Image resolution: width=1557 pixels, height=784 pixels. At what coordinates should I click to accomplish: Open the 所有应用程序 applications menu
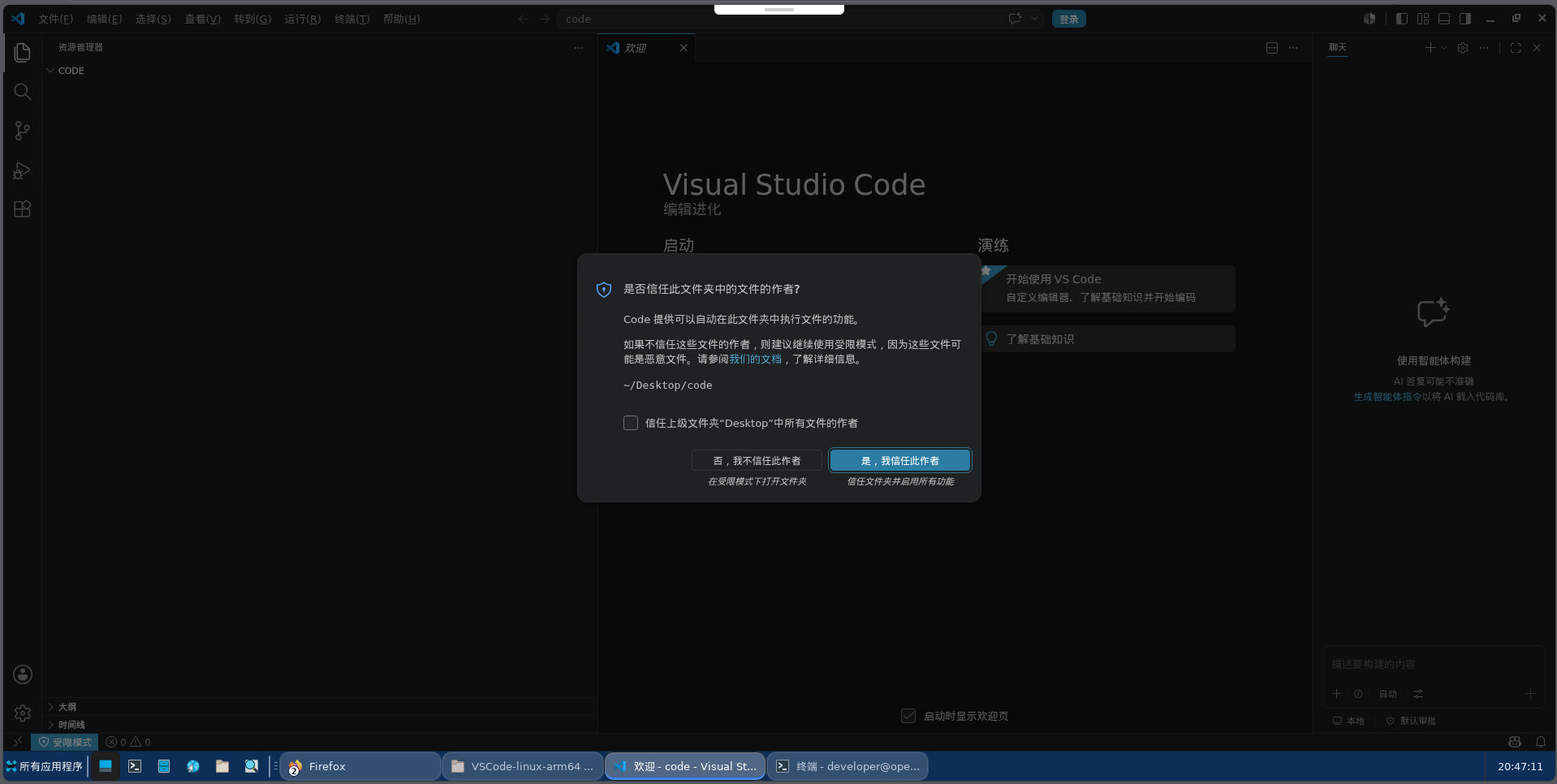click(45, 766)
